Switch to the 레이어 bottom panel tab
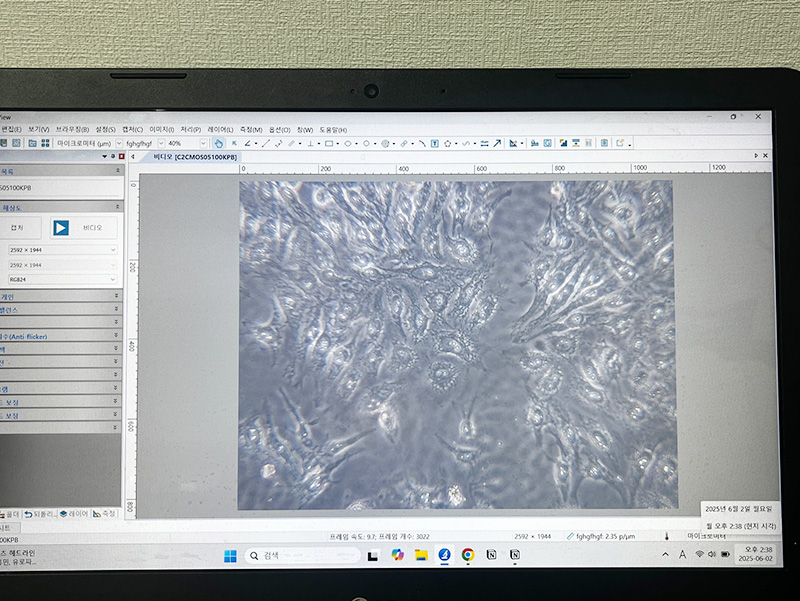The image size is (800, 601). [73, 513]
